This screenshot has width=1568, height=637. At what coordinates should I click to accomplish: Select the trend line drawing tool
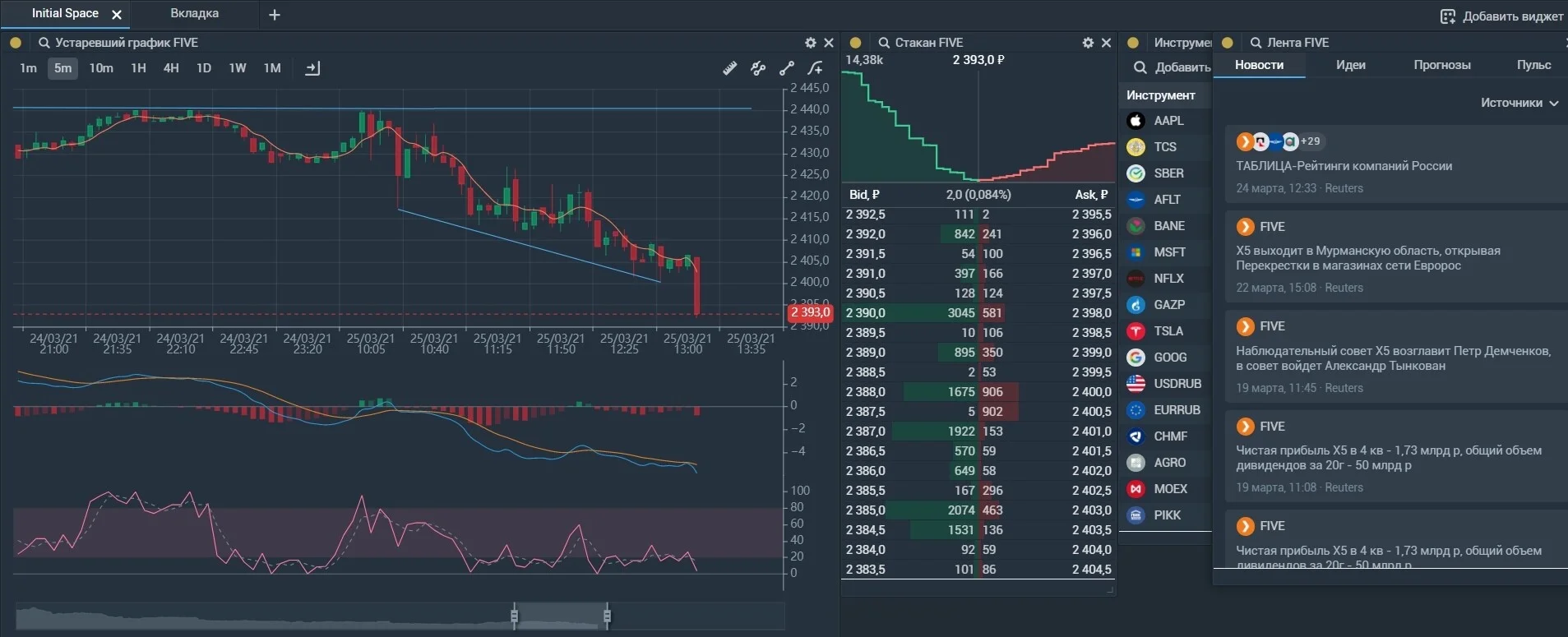click(787, 68)
